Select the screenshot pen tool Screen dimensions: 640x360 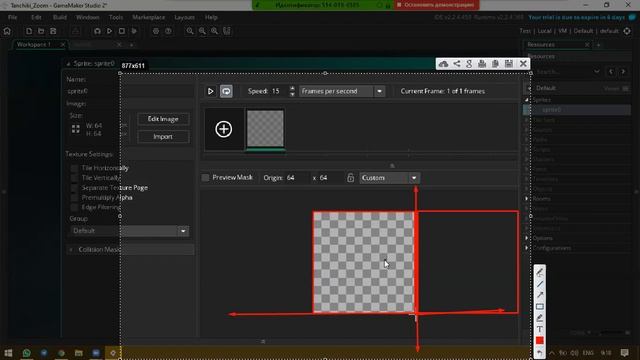point(540,272)
